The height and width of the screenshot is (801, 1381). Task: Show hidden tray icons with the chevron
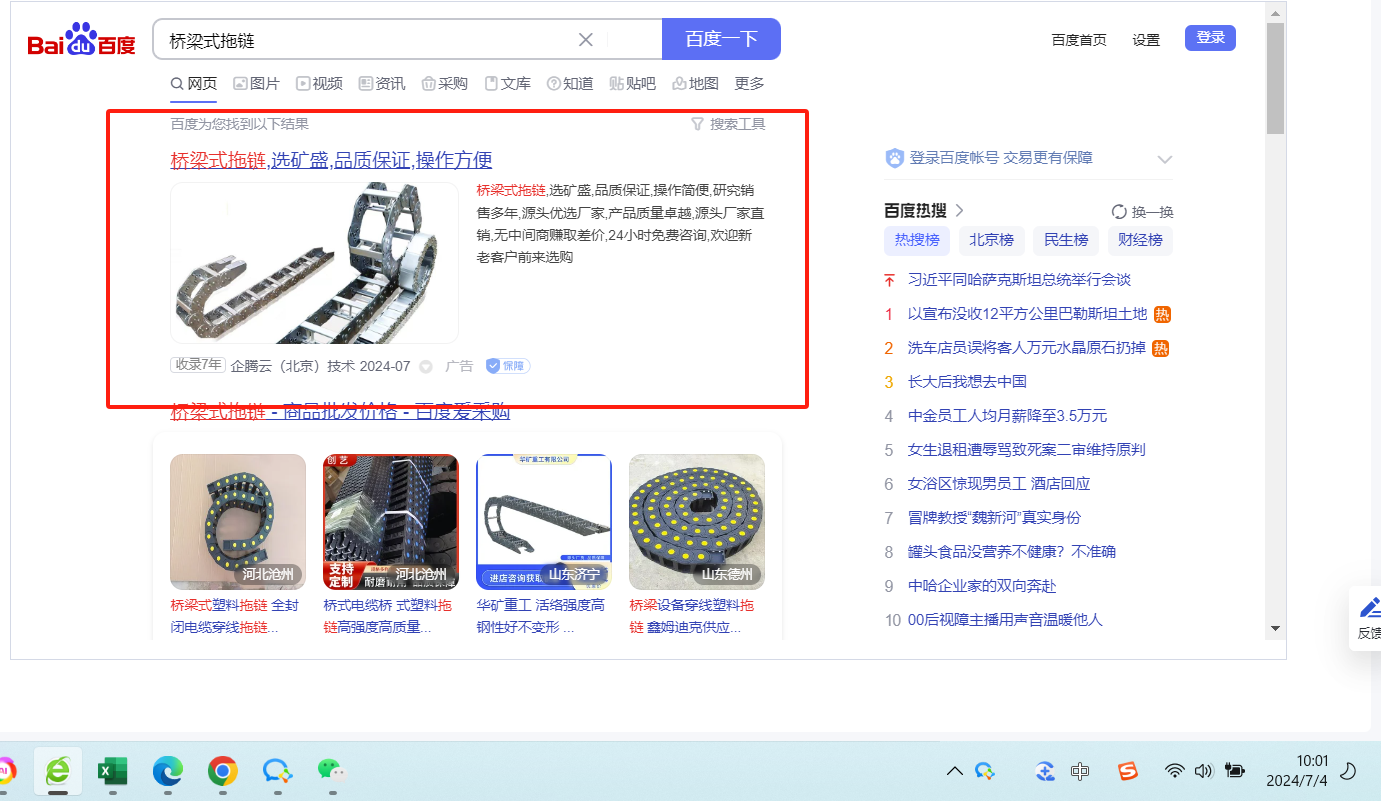pos(955,771)
